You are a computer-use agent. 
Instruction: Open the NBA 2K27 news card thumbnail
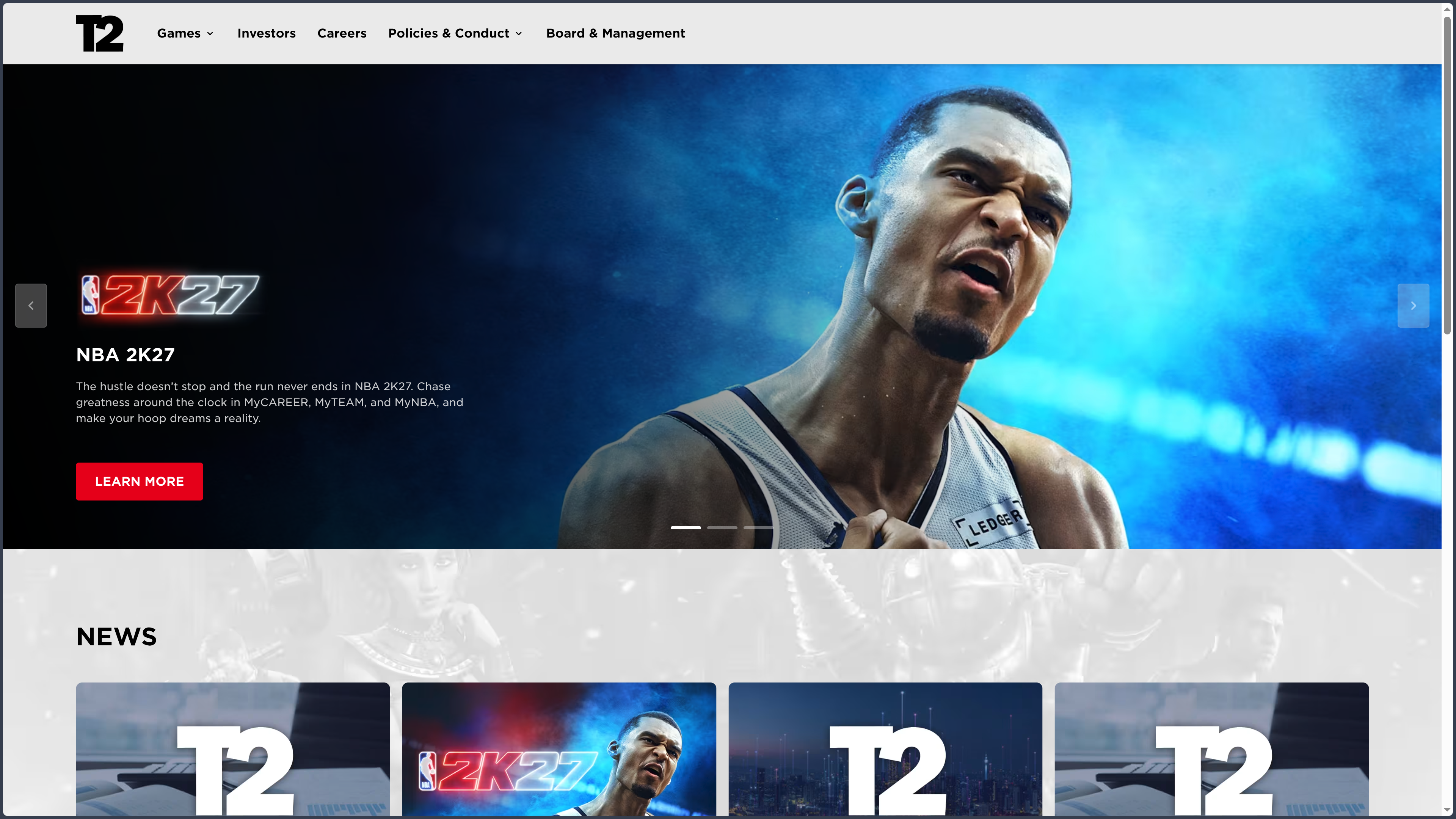(x=559, y=749)
